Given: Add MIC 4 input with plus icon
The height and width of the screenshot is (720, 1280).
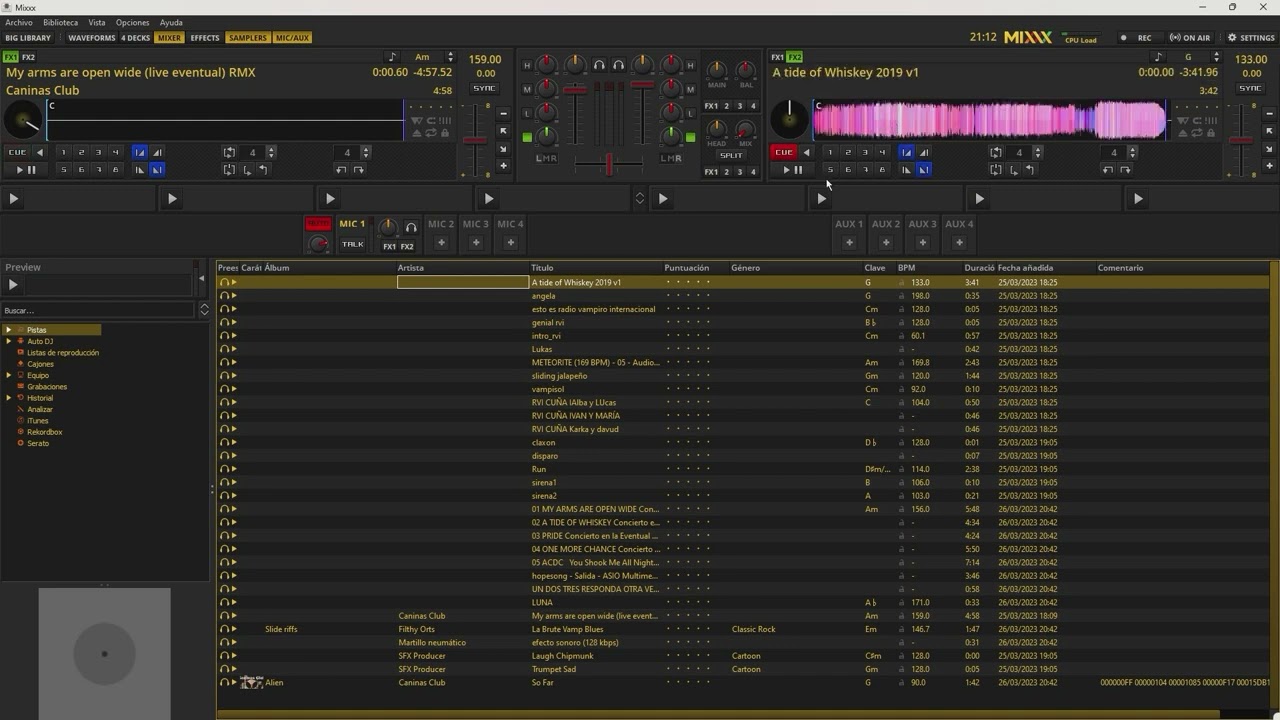Looking at the screenshot, I should point(510,243).
